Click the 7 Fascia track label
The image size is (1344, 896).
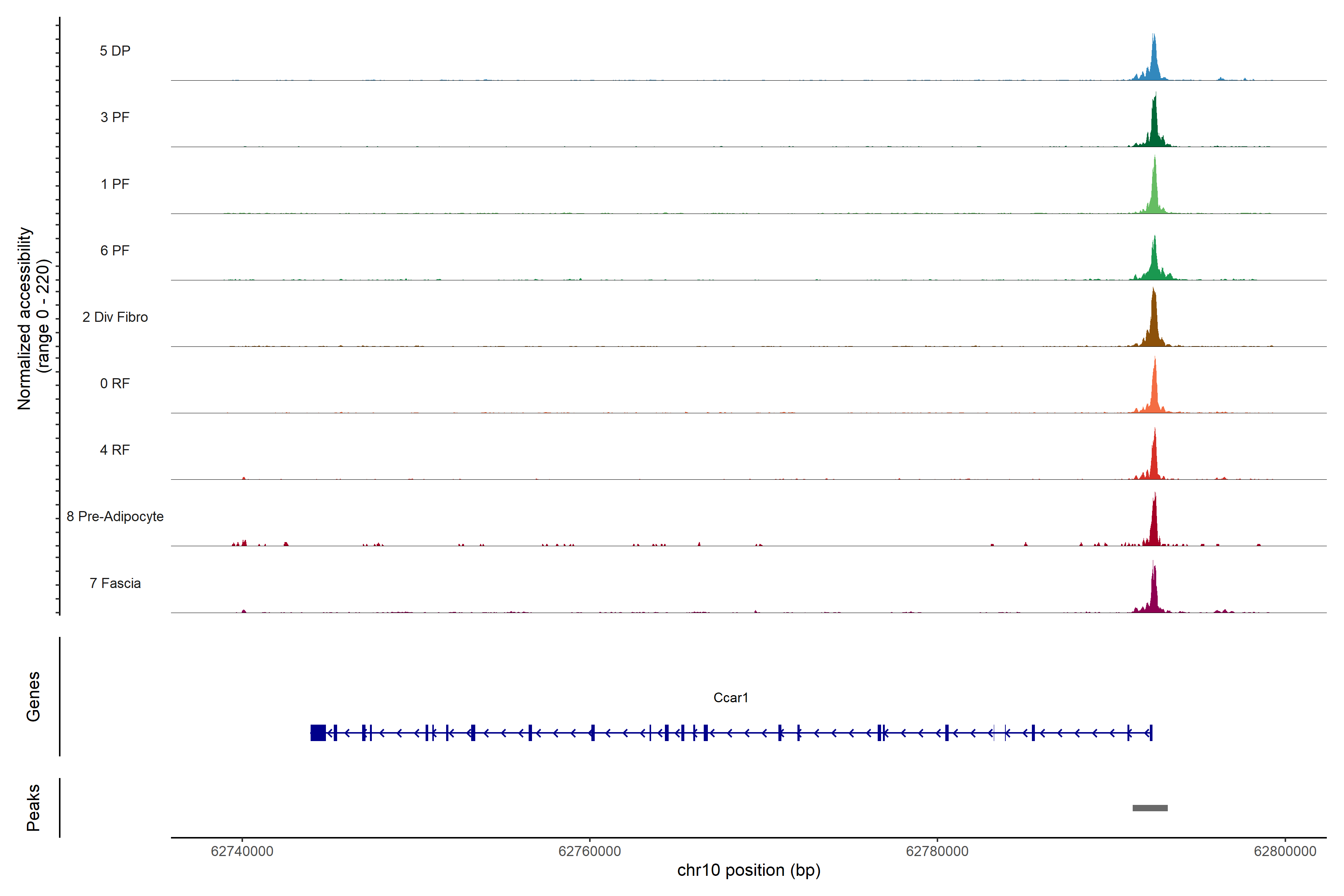(x=115, y=583)
